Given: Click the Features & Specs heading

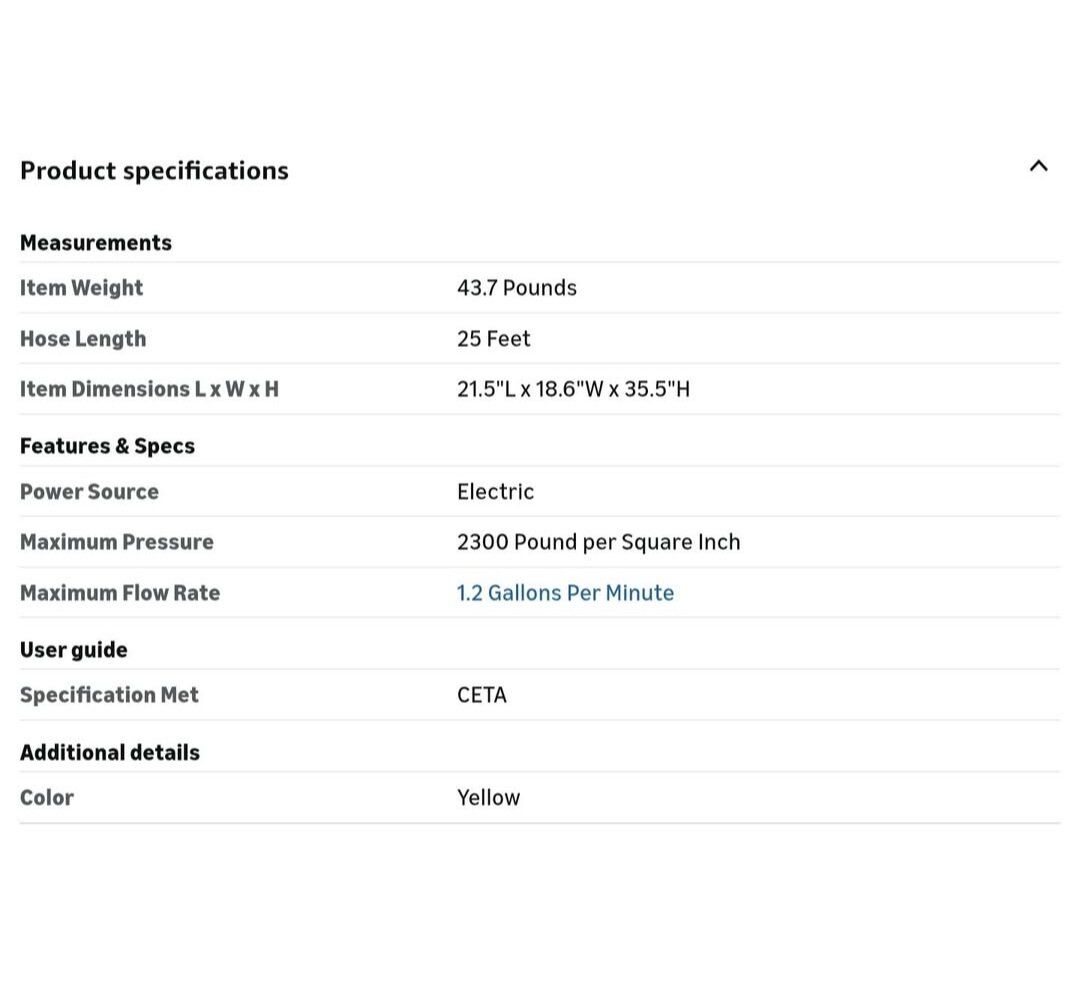Looking at the screenshot, I should coord(107,446).
